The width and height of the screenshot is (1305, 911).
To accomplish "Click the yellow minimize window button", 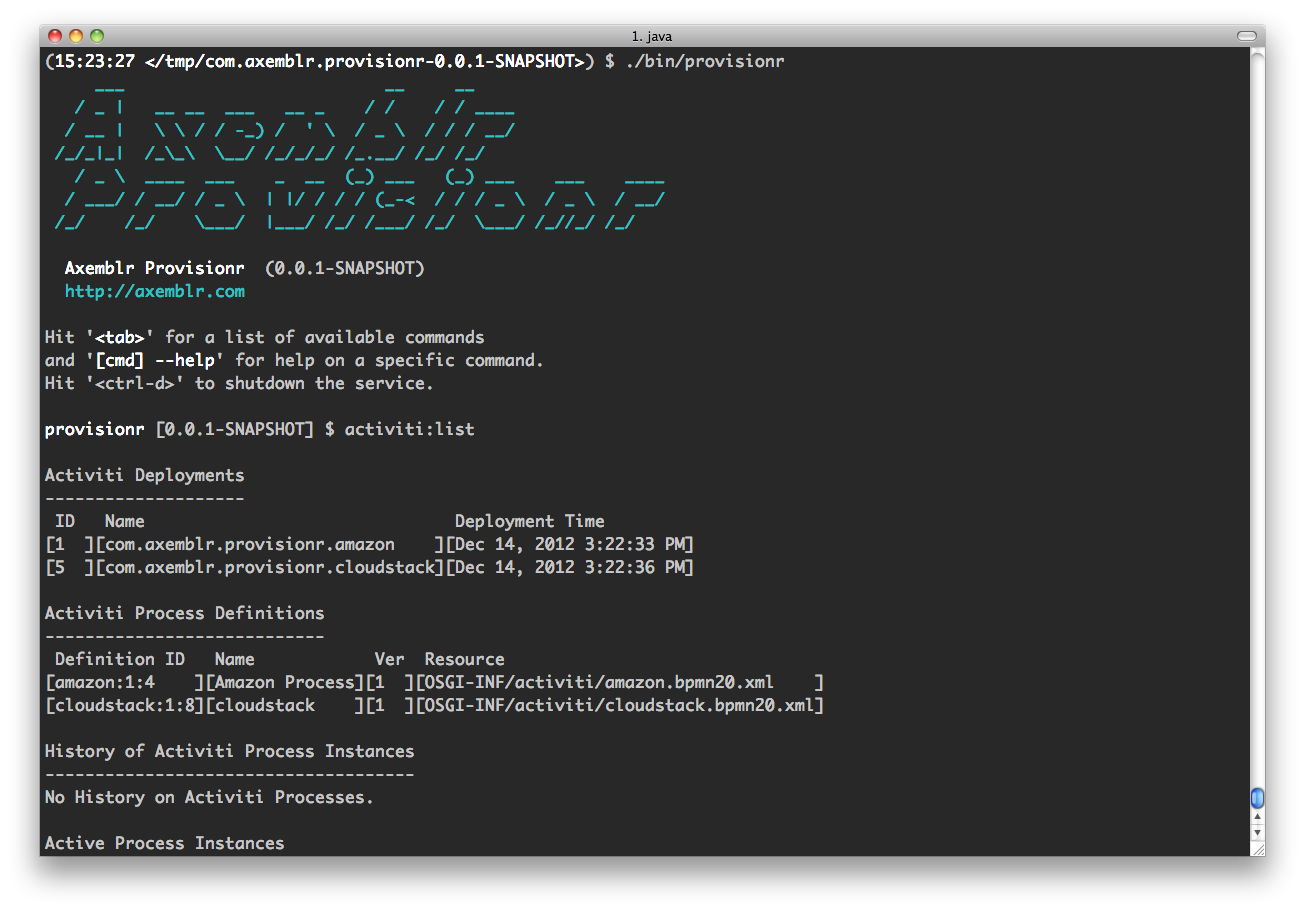I will [76, 36].
